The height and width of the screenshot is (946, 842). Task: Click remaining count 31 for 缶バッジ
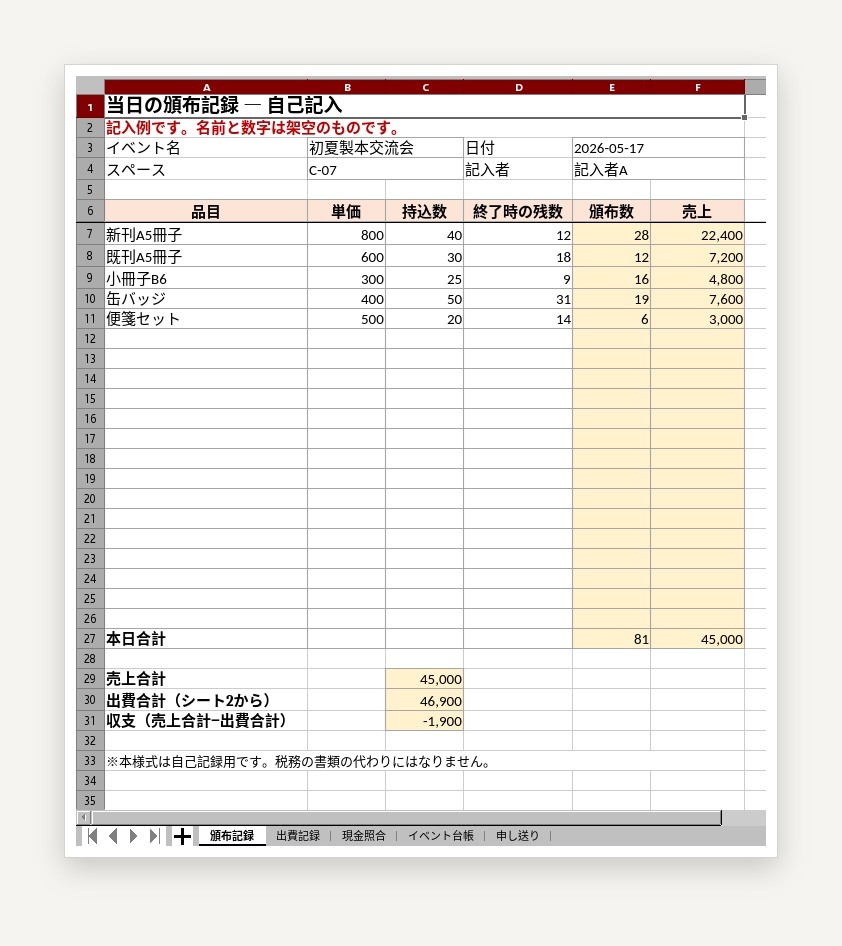518,299
